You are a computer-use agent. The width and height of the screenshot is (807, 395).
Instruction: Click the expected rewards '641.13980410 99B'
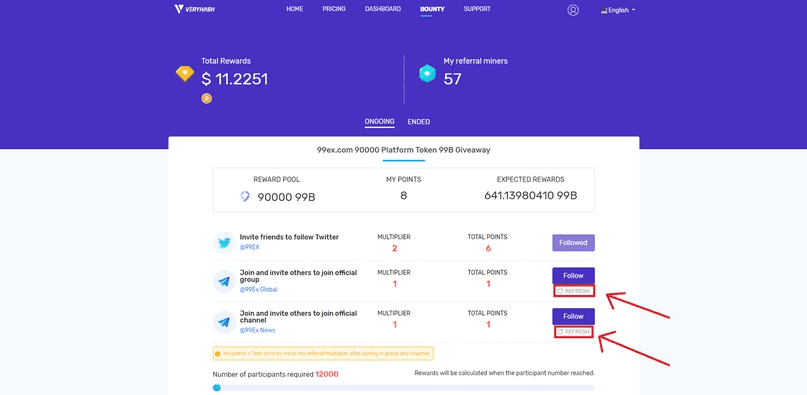tap(531, 196)
